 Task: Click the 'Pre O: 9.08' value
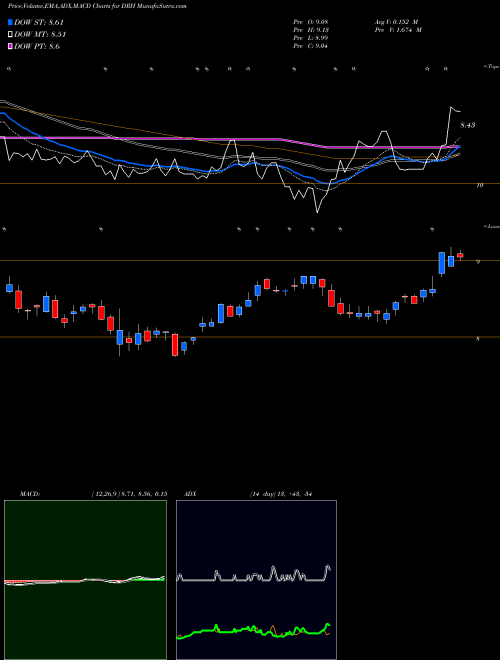click(311, 22)
